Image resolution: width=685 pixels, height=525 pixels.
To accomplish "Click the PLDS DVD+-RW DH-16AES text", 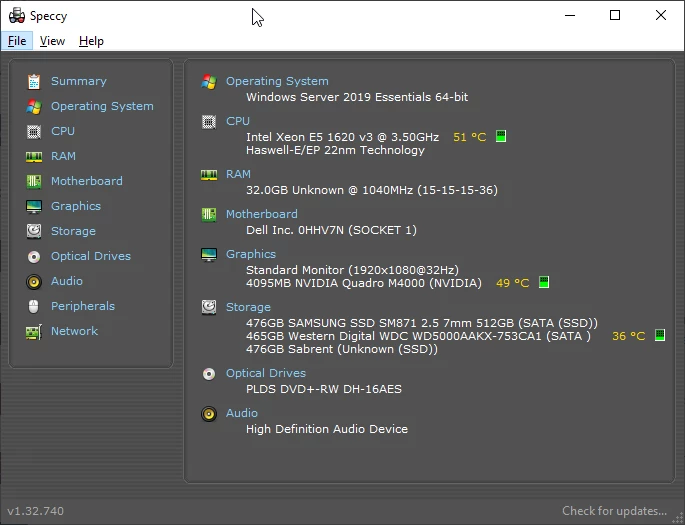I will 324,389.
